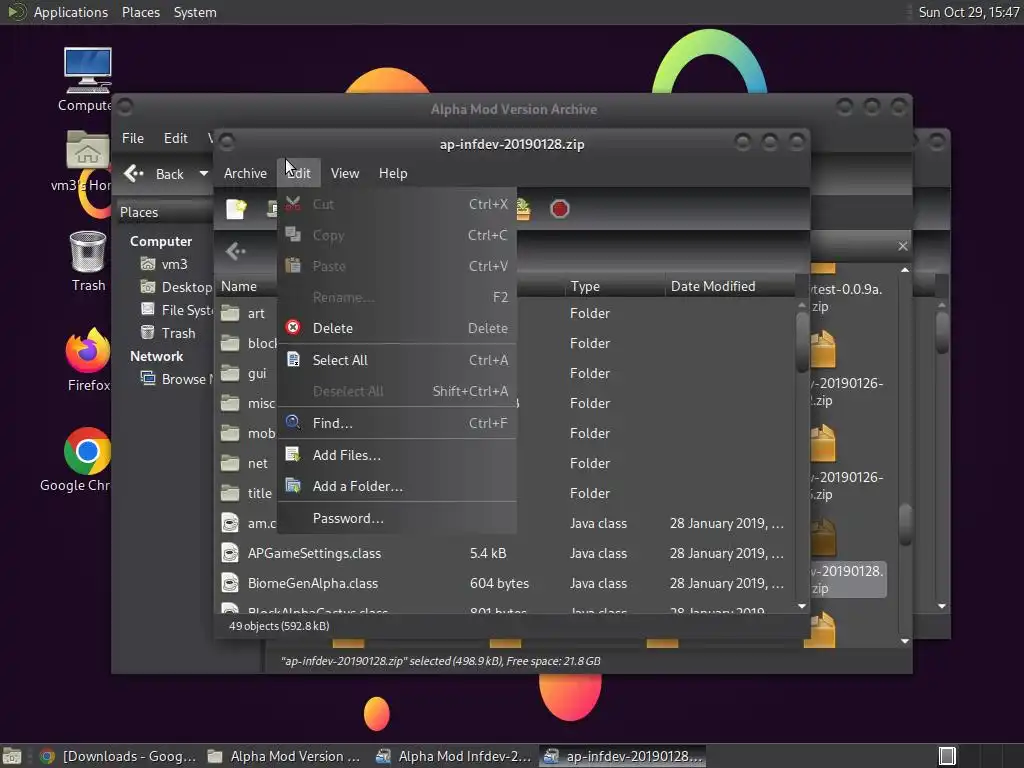Click the clock showing Sun Oct 29, 15:47

[x=968, y=12]
